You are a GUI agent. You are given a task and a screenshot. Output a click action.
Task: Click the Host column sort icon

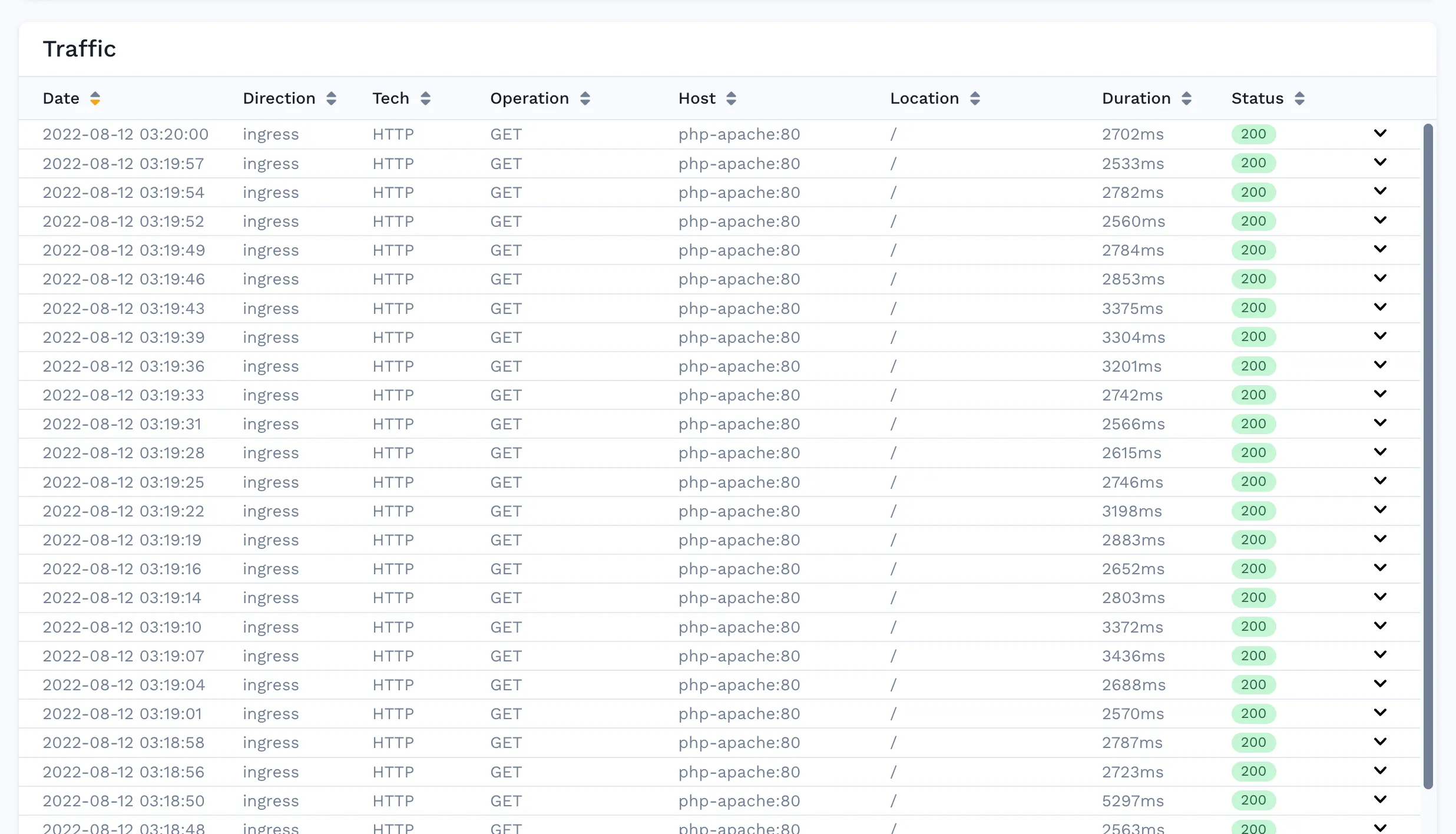click(731, 98)
